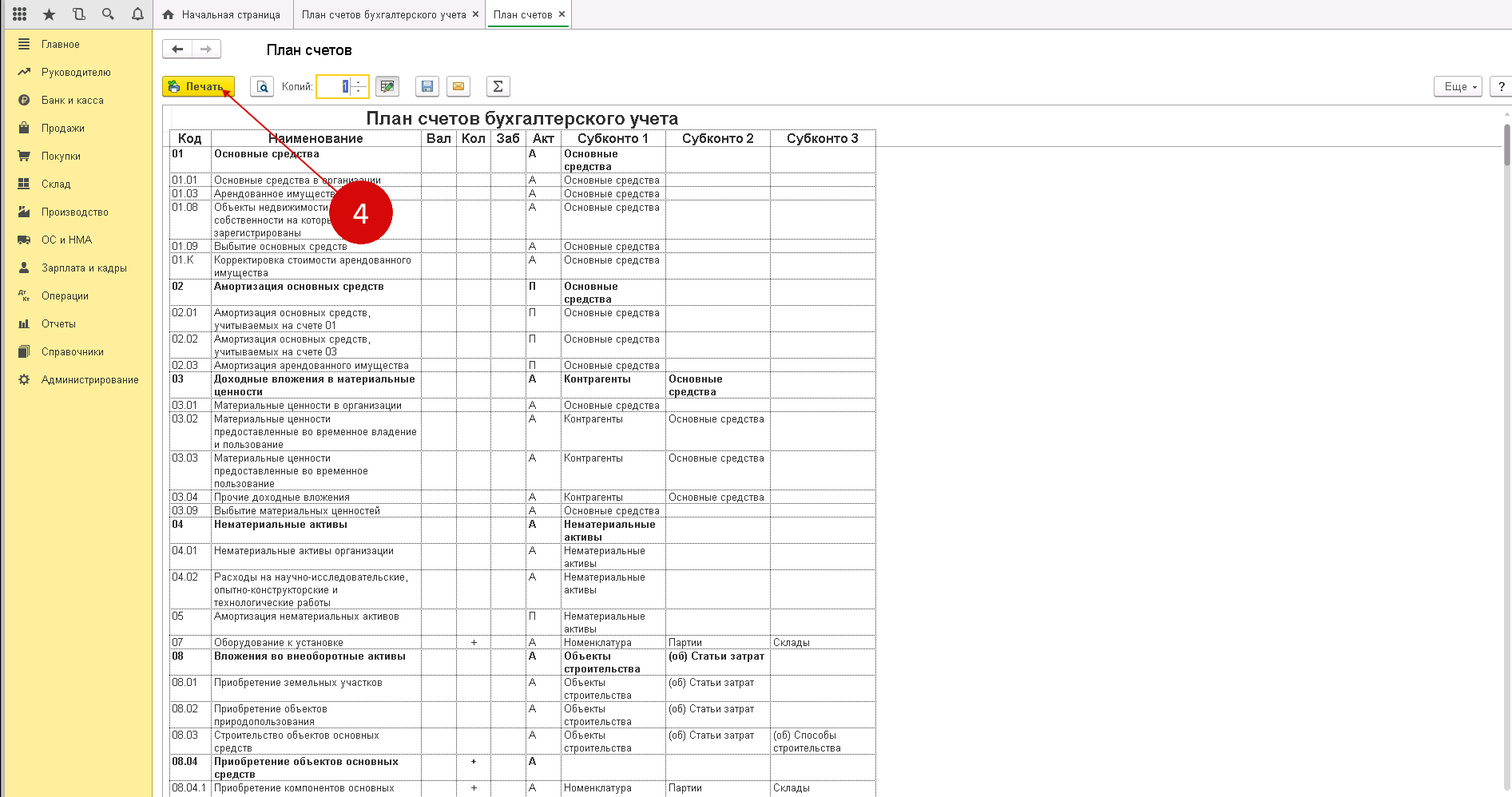This screenshot has height=797, width=1512.
Task: Send by email using the envelope icon
Action: [x=458, y=86]
